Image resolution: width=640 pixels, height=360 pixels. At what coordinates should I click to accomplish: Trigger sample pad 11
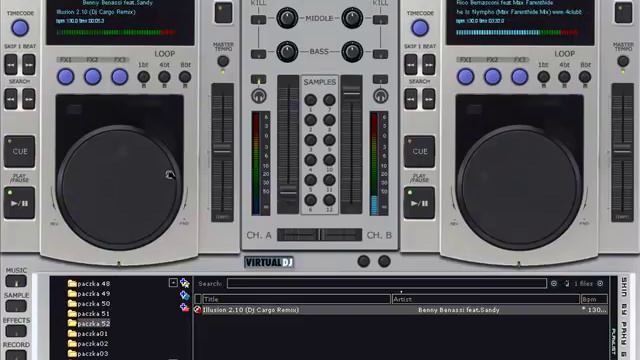point(329,180)
